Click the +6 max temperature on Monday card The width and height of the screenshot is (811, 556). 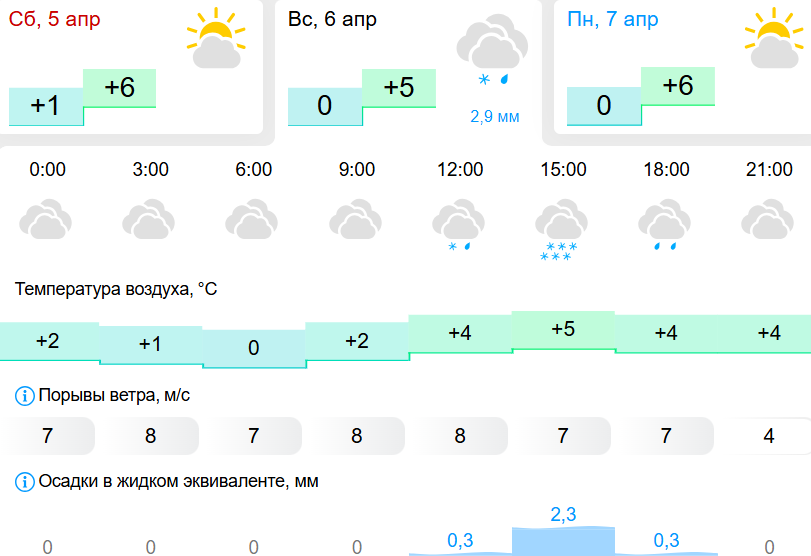[x=678, y=86]
